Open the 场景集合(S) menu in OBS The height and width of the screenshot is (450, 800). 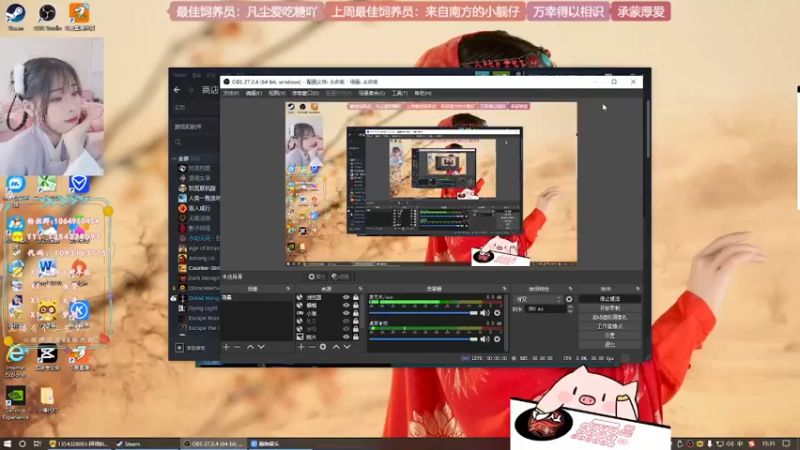(x=371, y=93)
